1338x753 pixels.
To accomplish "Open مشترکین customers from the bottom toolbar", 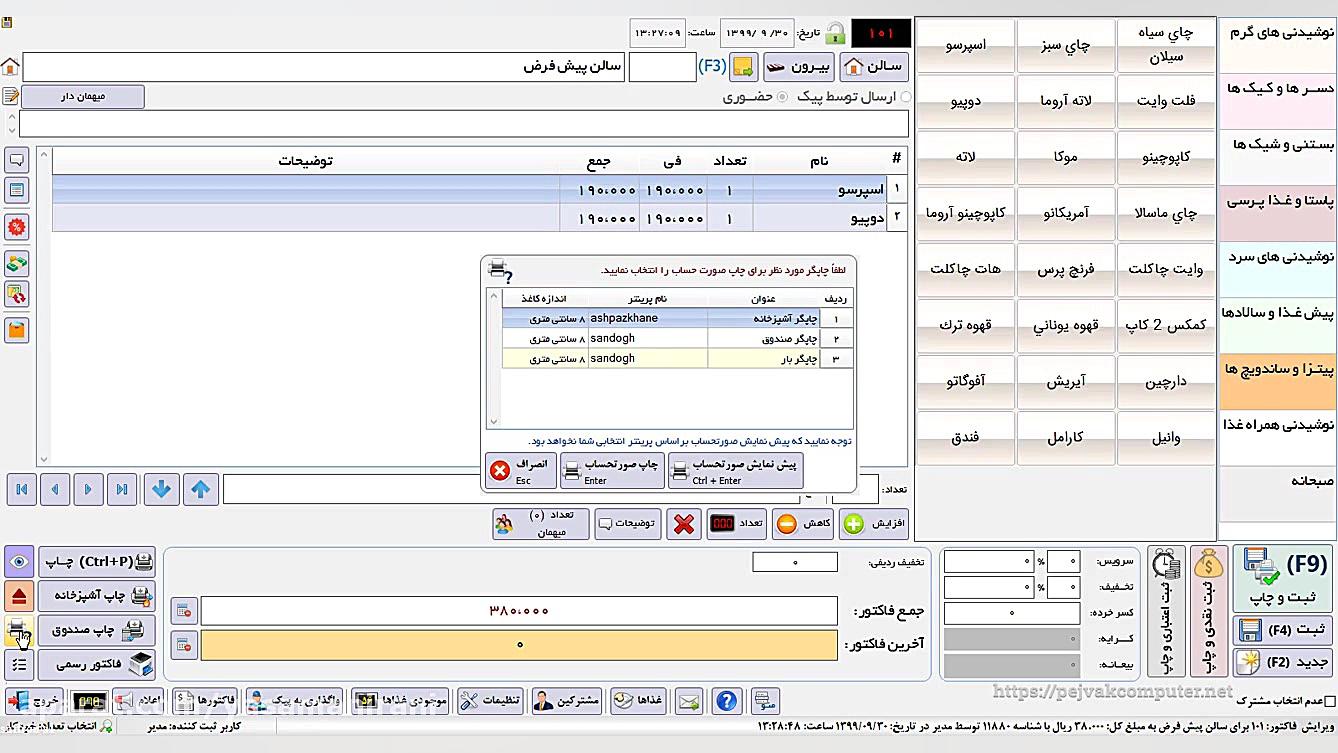I will [x=567, y=701].
